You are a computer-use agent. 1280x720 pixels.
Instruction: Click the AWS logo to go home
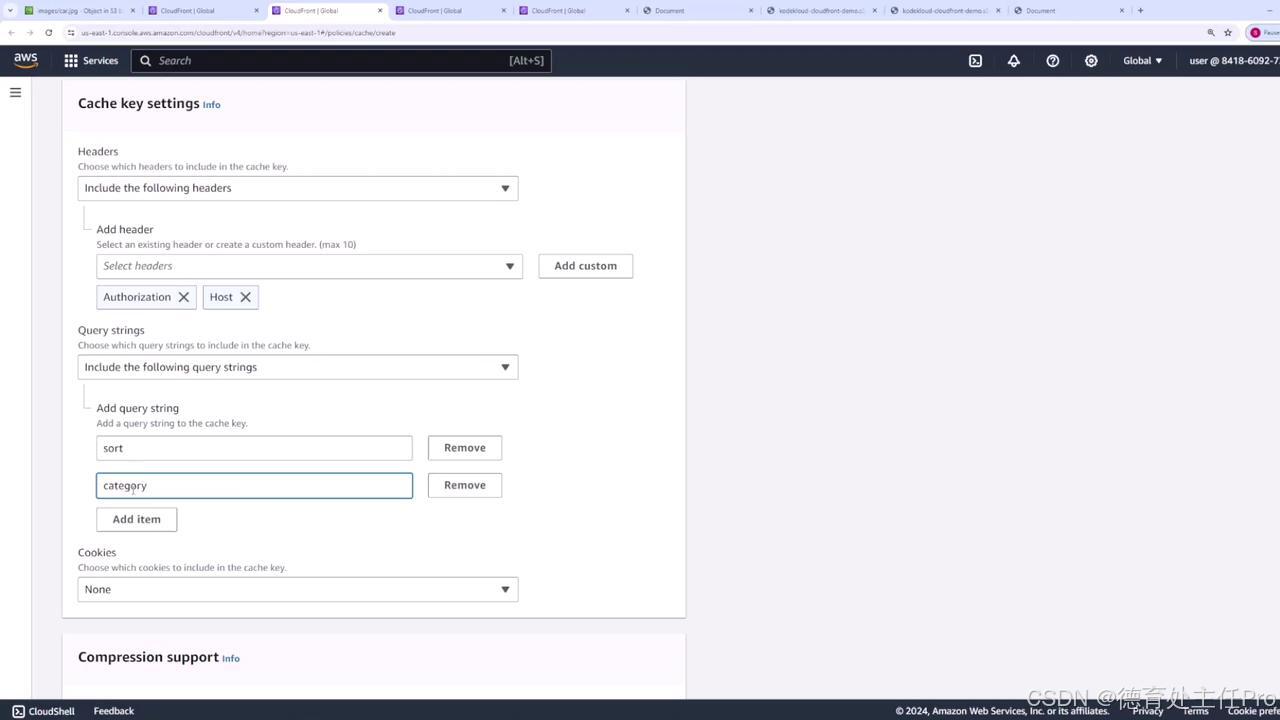(x=25, y=60)
